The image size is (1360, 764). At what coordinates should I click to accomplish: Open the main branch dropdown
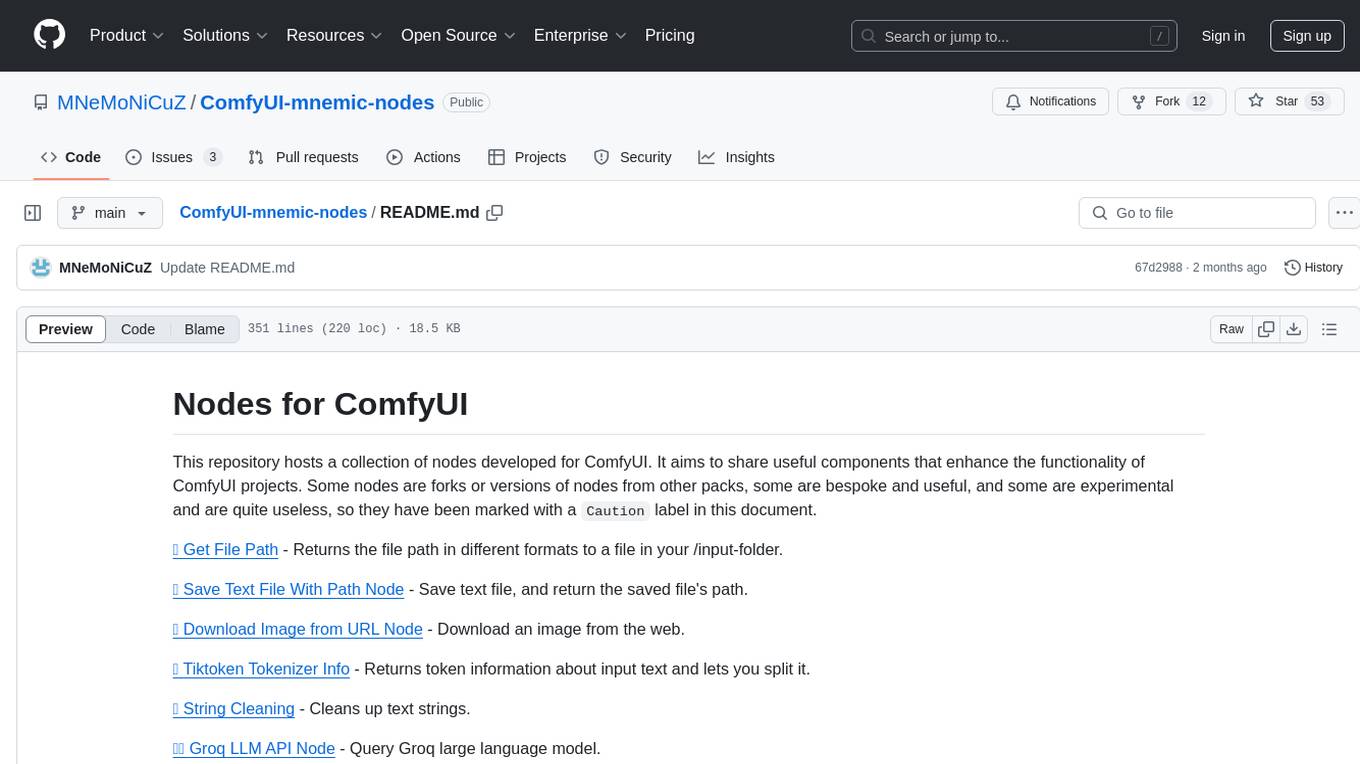coord(109,213)
